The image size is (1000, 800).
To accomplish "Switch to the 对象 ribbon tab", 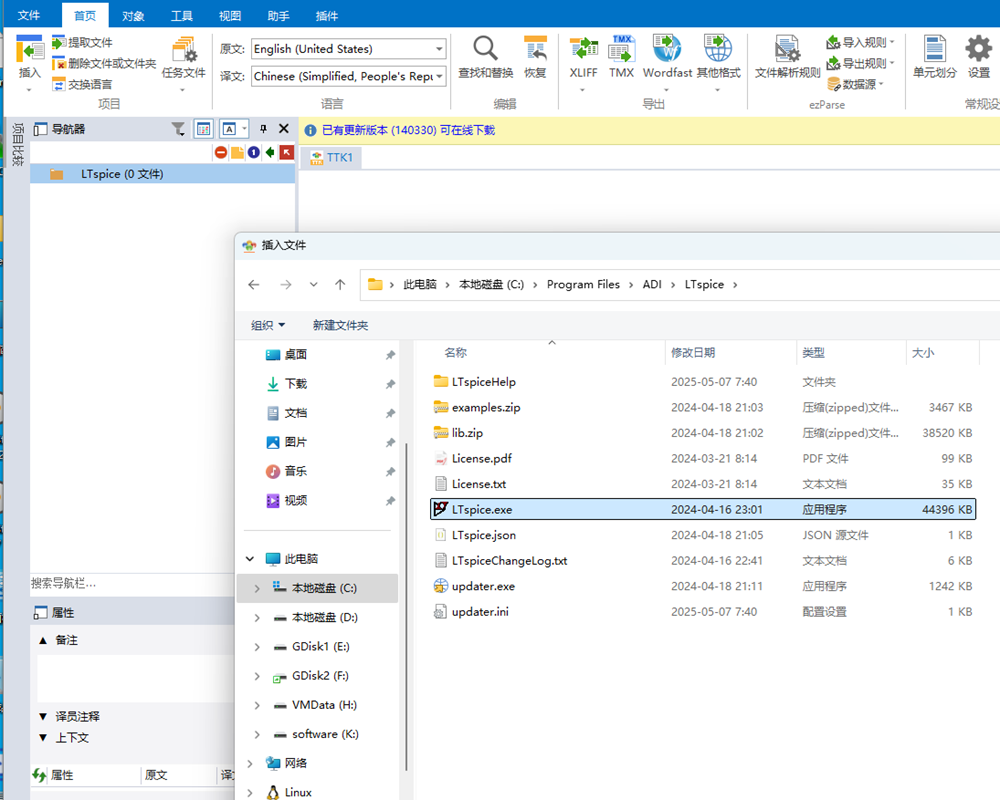I will [133, 15].
